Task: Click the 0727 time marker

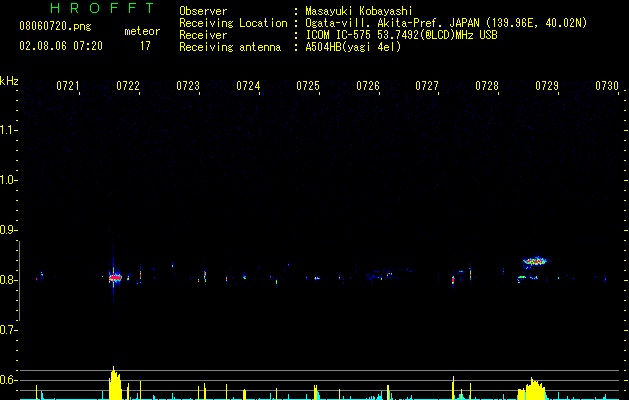Action: point(427,86)
